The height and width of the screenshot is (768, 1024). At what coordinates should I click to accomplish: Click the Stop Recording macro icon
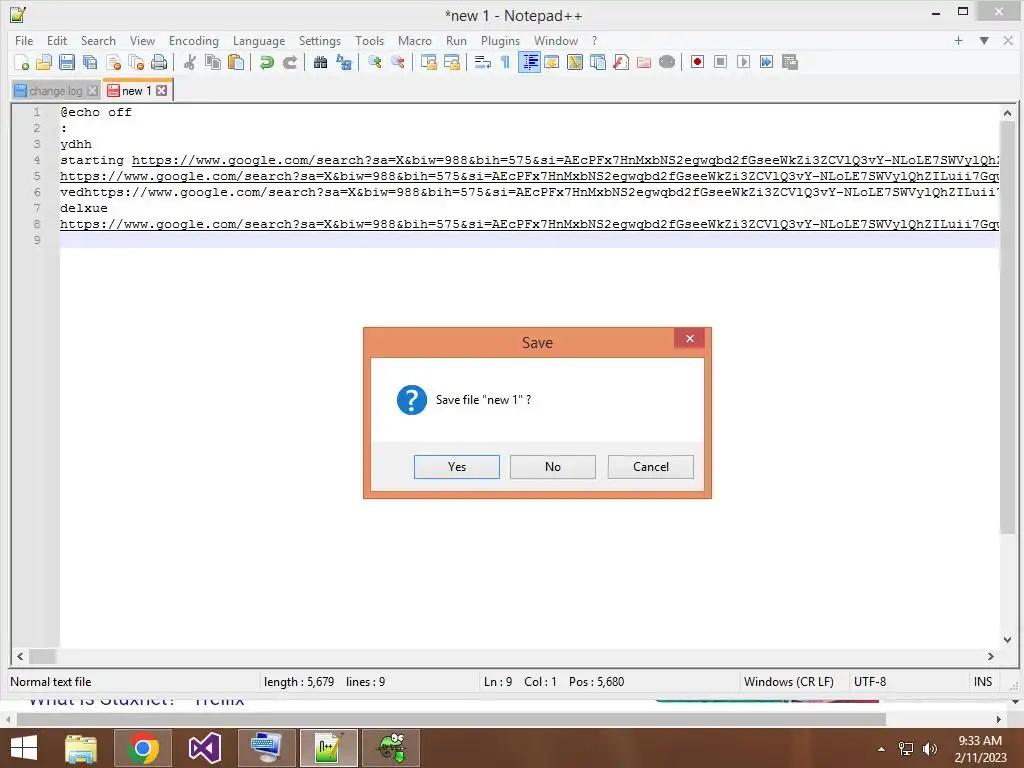tap(720, 62)
